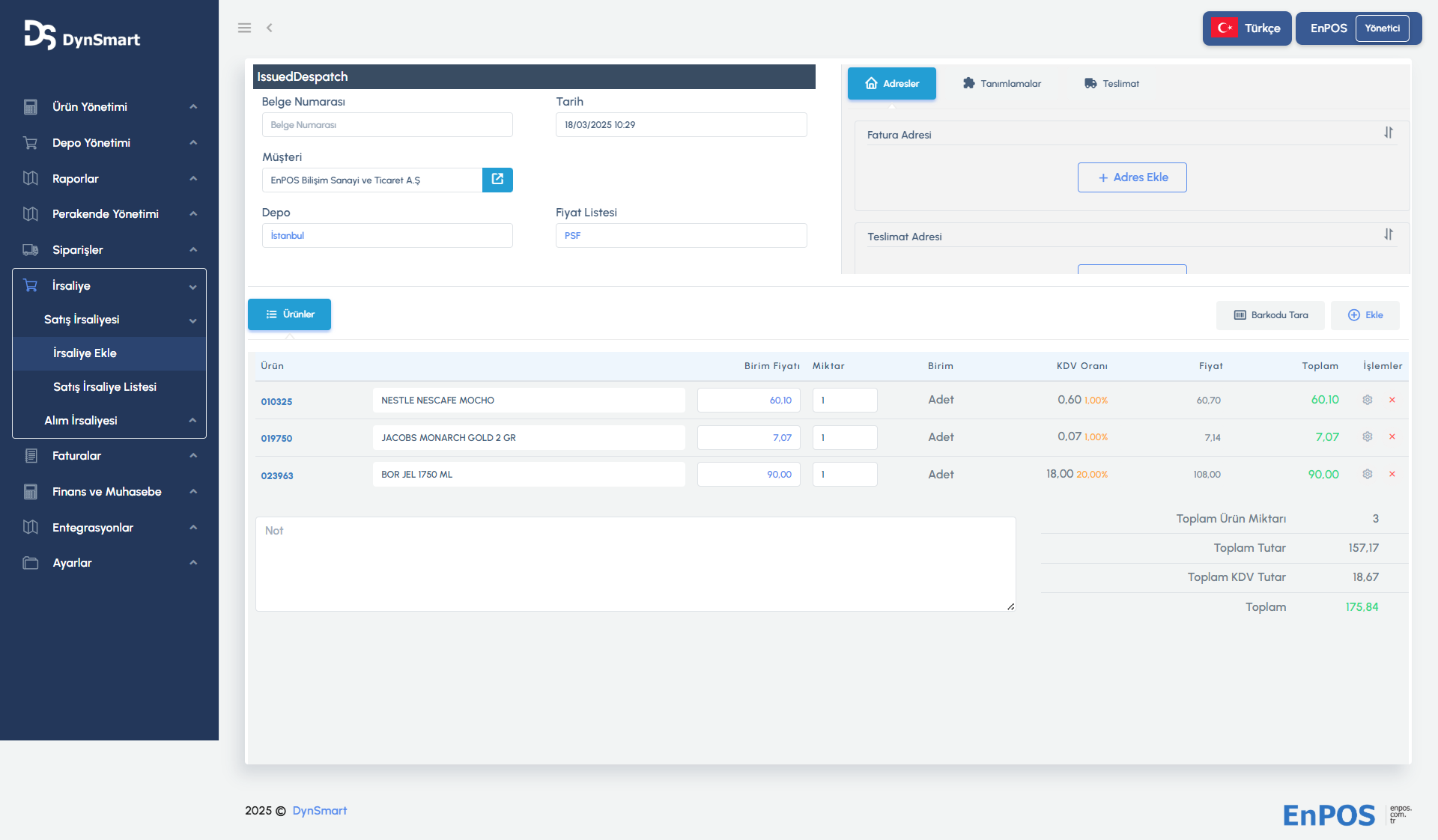Image resolution: width=1438 pixels, height=840 pixels.
Task: Click the Belge Numarası input field
Action: [x=387, y=125]
